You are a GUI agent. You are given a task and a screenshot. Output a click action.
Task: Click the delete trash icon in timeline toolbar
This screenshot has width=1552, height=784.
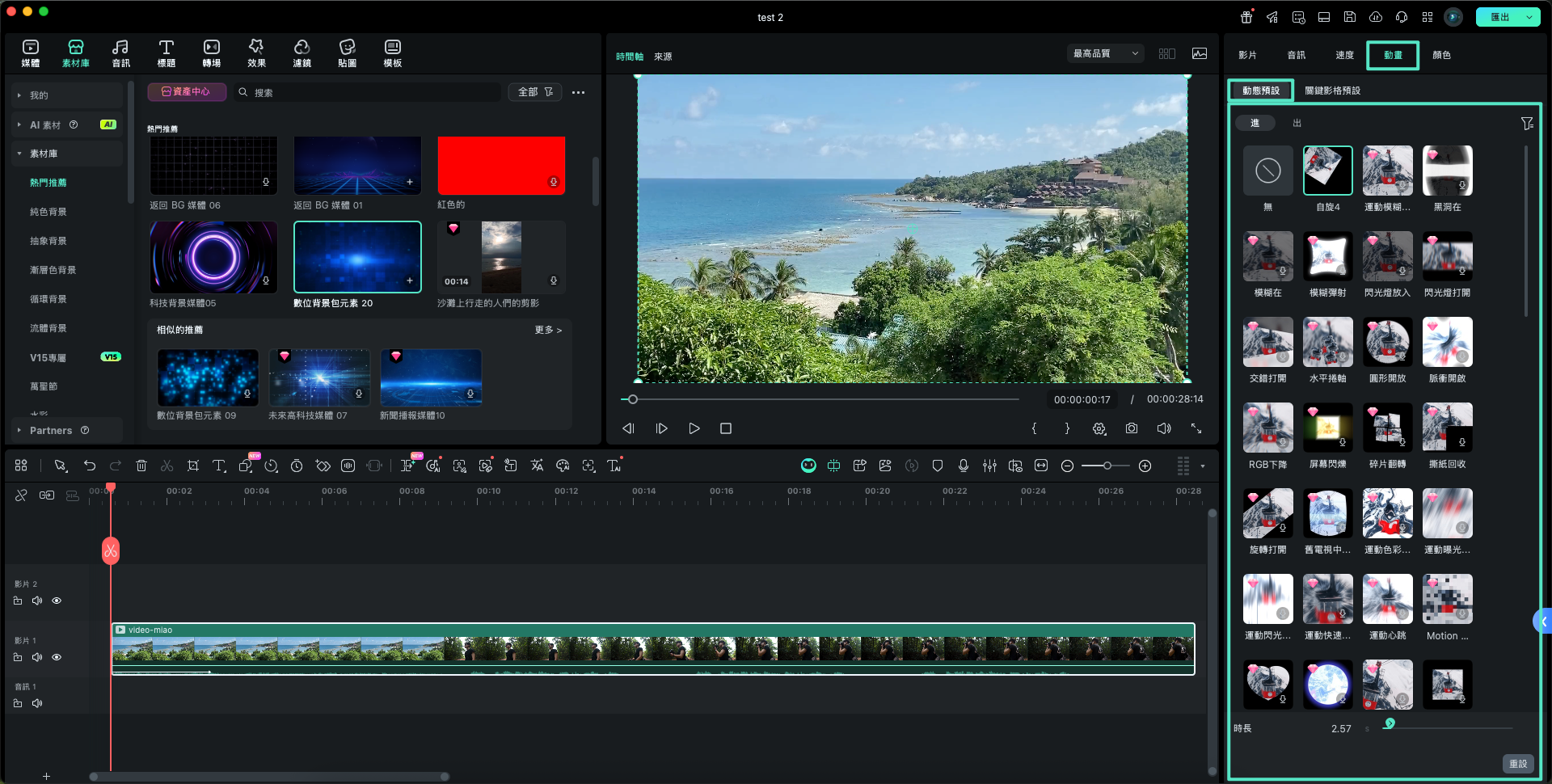[x=141, y=466]
